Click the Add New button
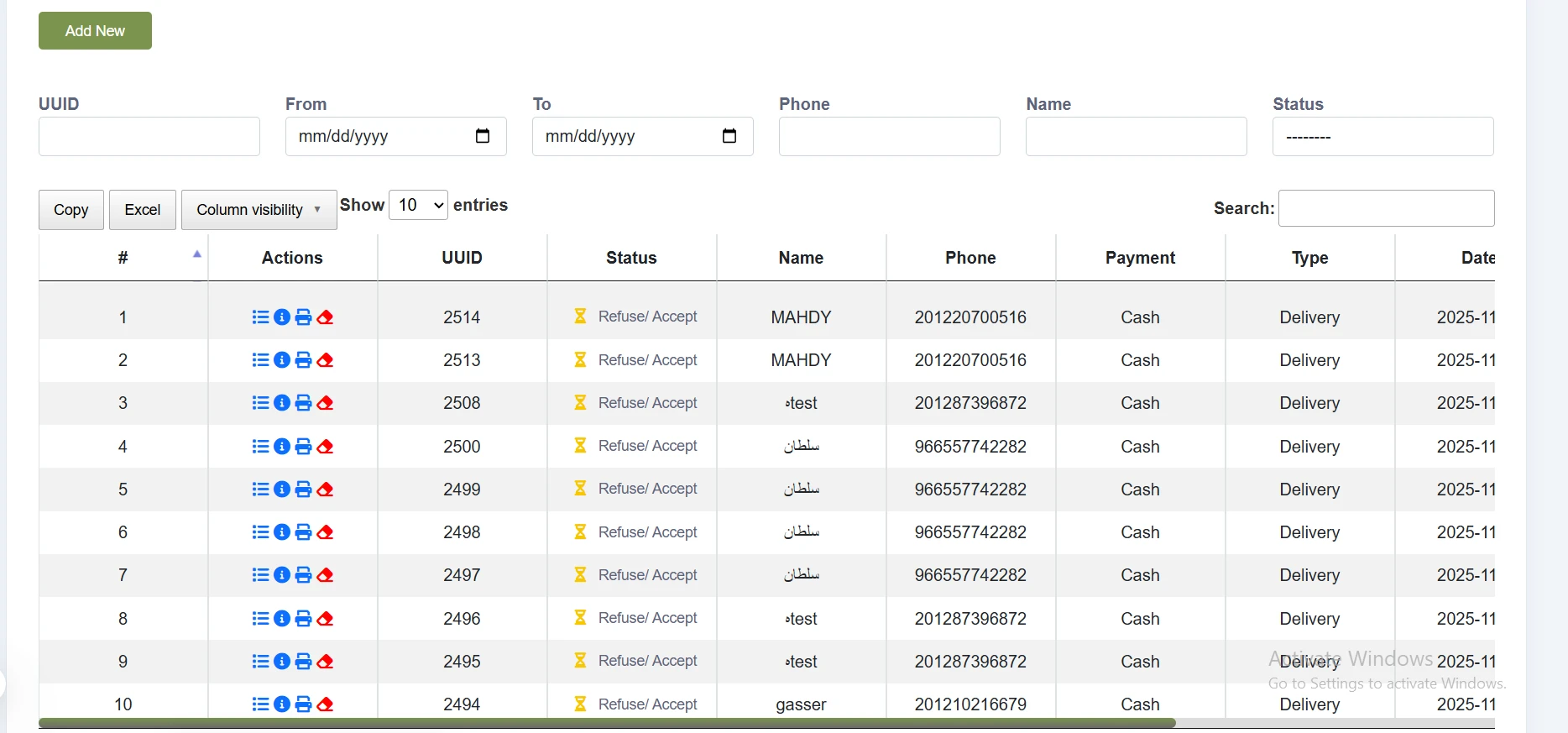The image size is (1568, 733). (x=95, y=31)
